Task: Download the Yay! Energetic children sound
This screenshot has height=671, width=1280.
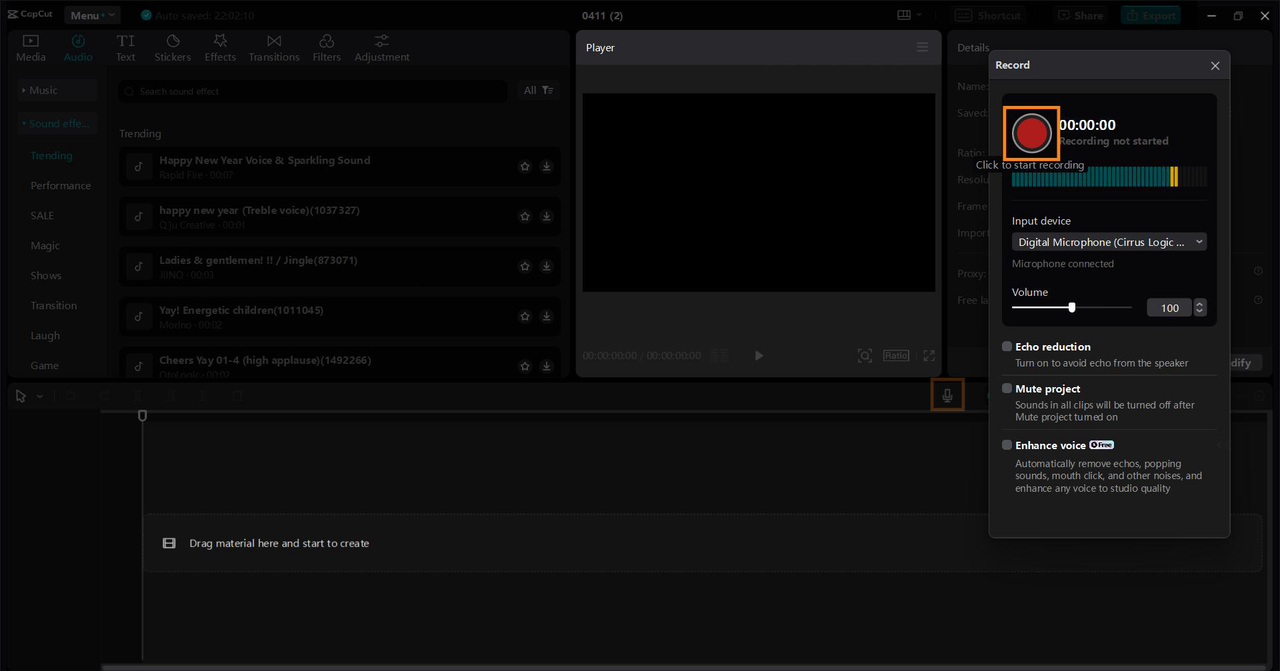Action: pyautogui.click(x=547, y=317)
